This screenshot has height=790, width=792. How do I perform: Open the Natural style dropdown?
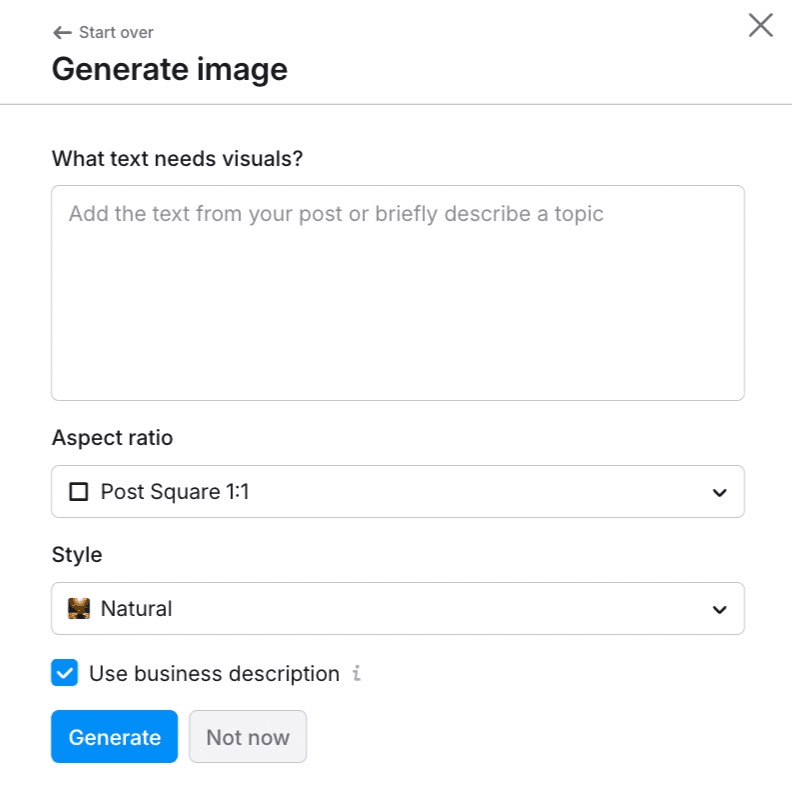pyautogui.click(x=397, y=609)
